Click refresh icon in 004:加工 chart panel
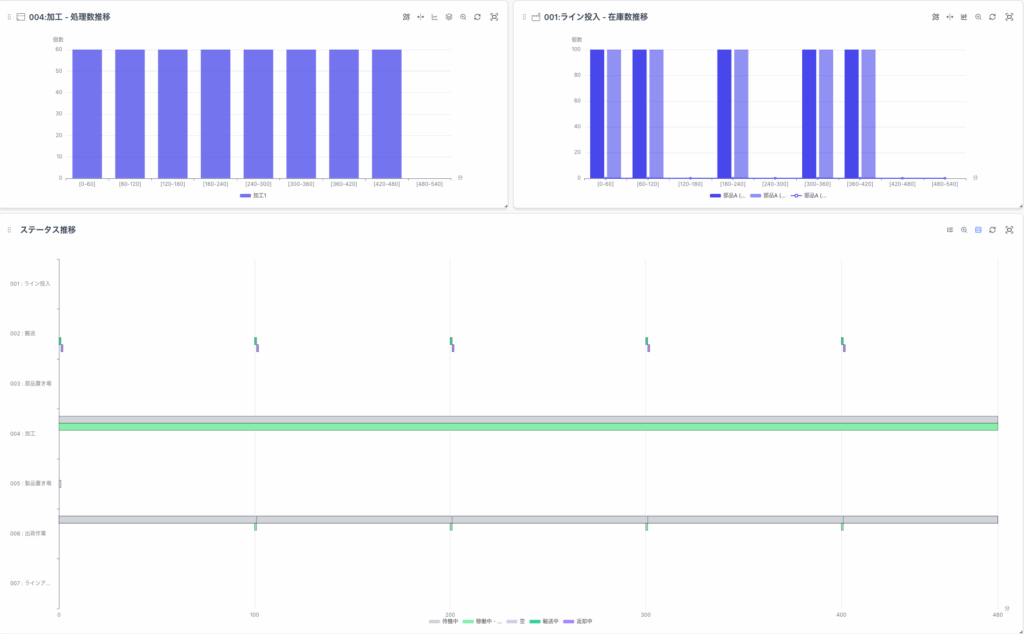This screenshot has width=1024, height=634. click(478, 17)
